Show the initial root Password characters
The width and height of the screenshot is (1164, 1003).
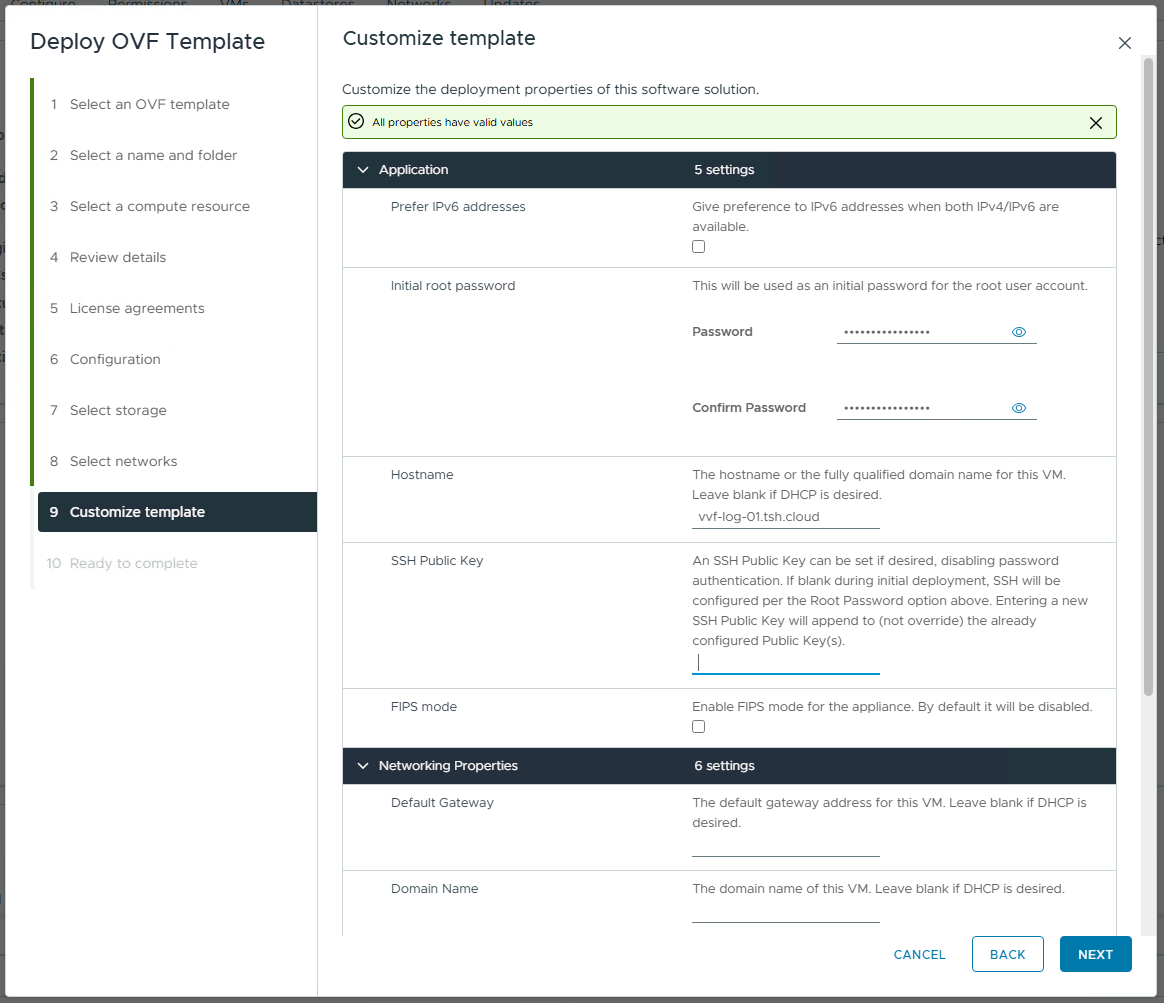point(1019,332)
